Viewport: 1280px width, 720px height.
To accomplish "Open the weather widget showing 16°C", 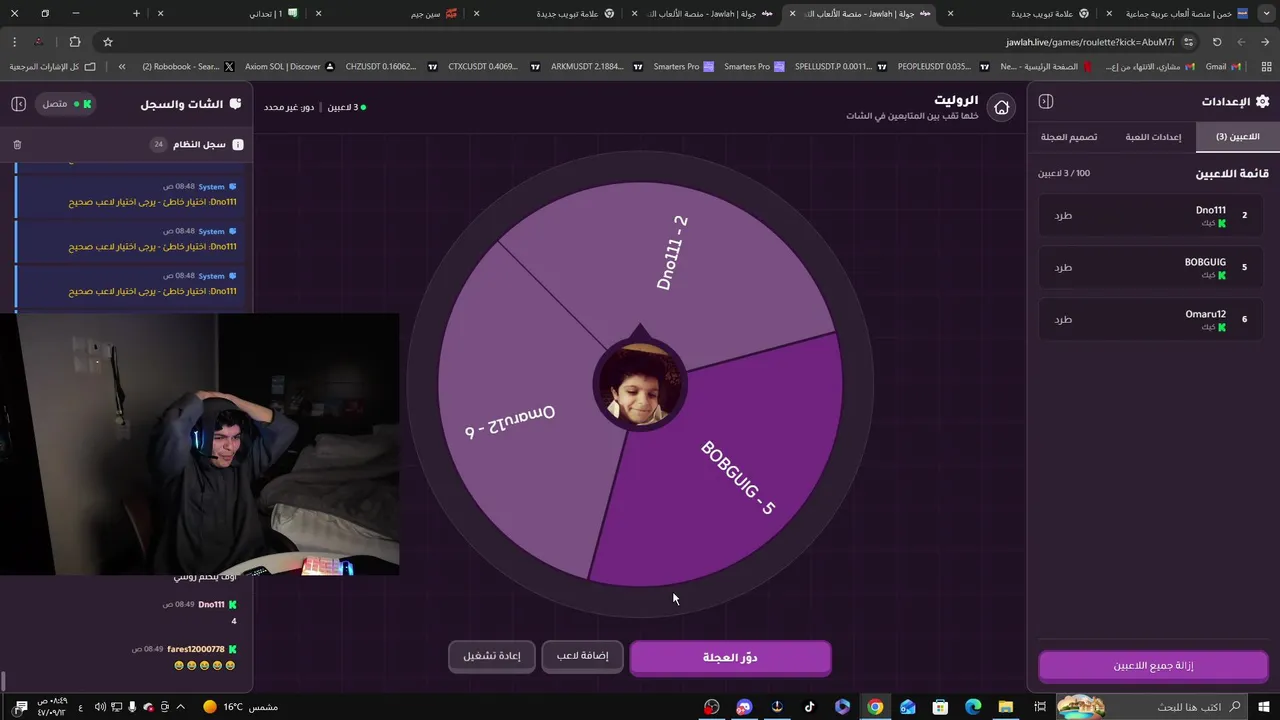I will click(x=240, y=707).
